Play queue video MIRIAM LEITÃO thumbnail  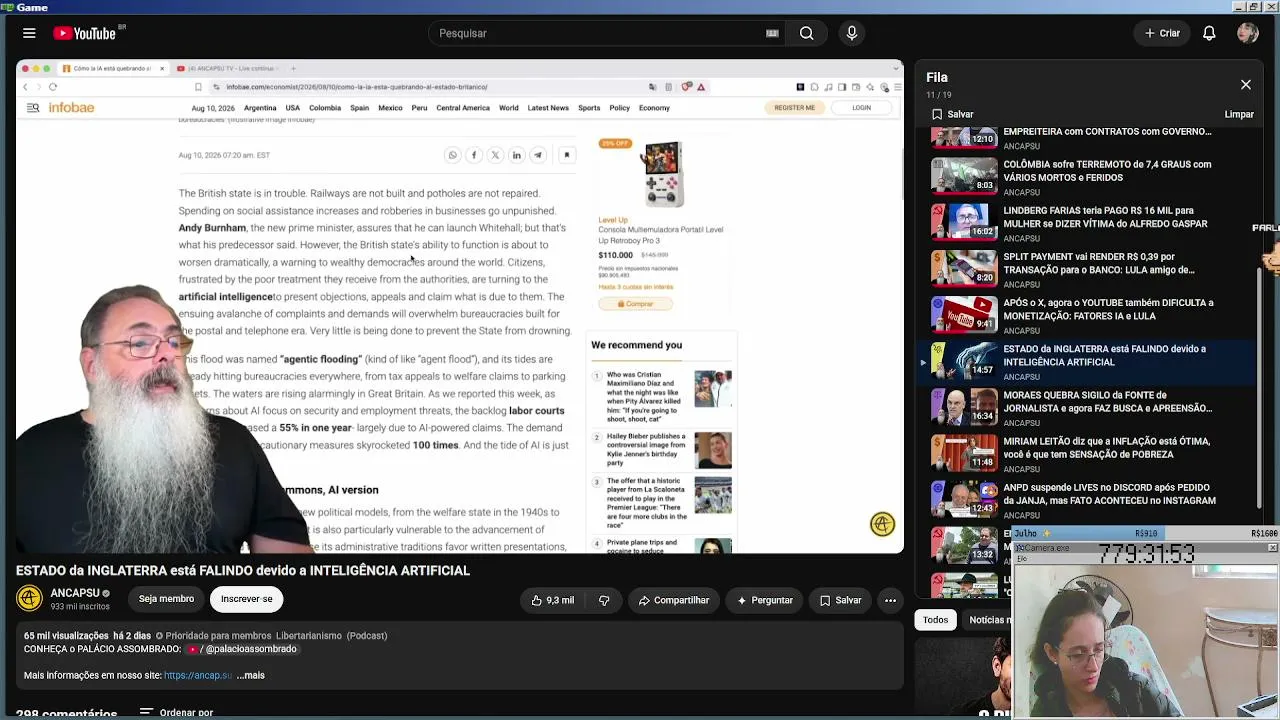click(964, 452)
